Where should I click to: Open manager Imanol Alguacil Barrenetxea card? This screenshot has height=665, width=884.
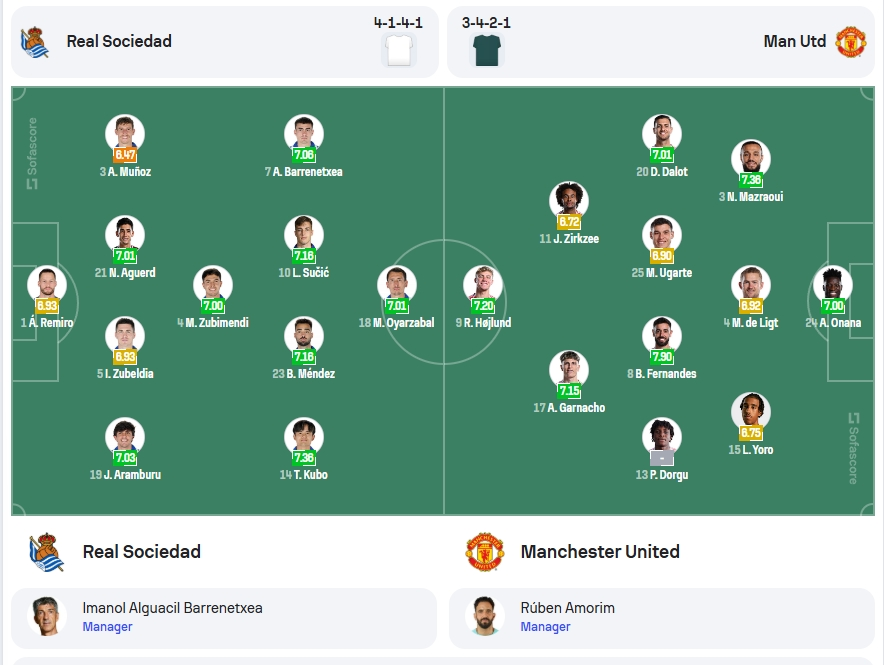click(224, 618)
